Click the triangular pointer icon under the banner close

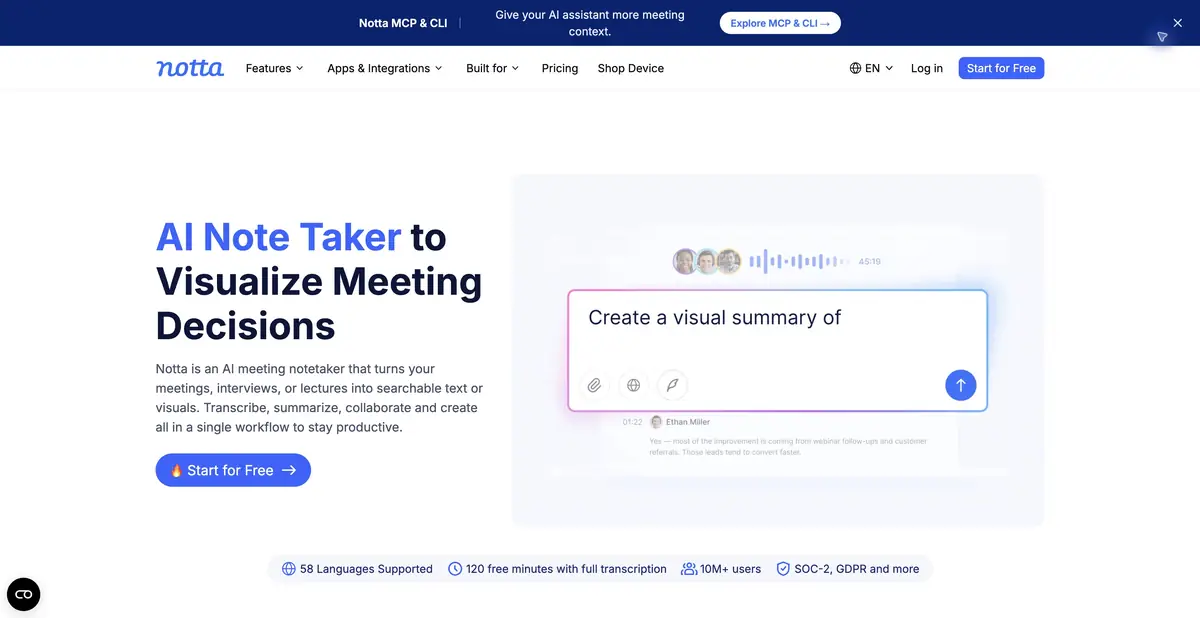(x=1162, y=37)
